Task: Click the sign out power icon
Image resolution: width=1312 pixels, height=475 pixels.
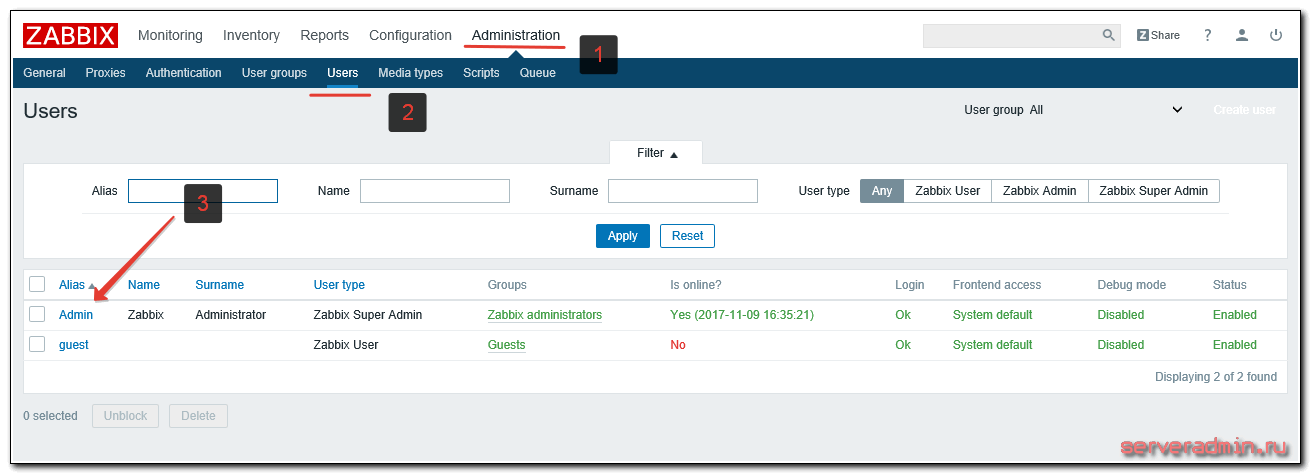Action: pos(1275,35)
